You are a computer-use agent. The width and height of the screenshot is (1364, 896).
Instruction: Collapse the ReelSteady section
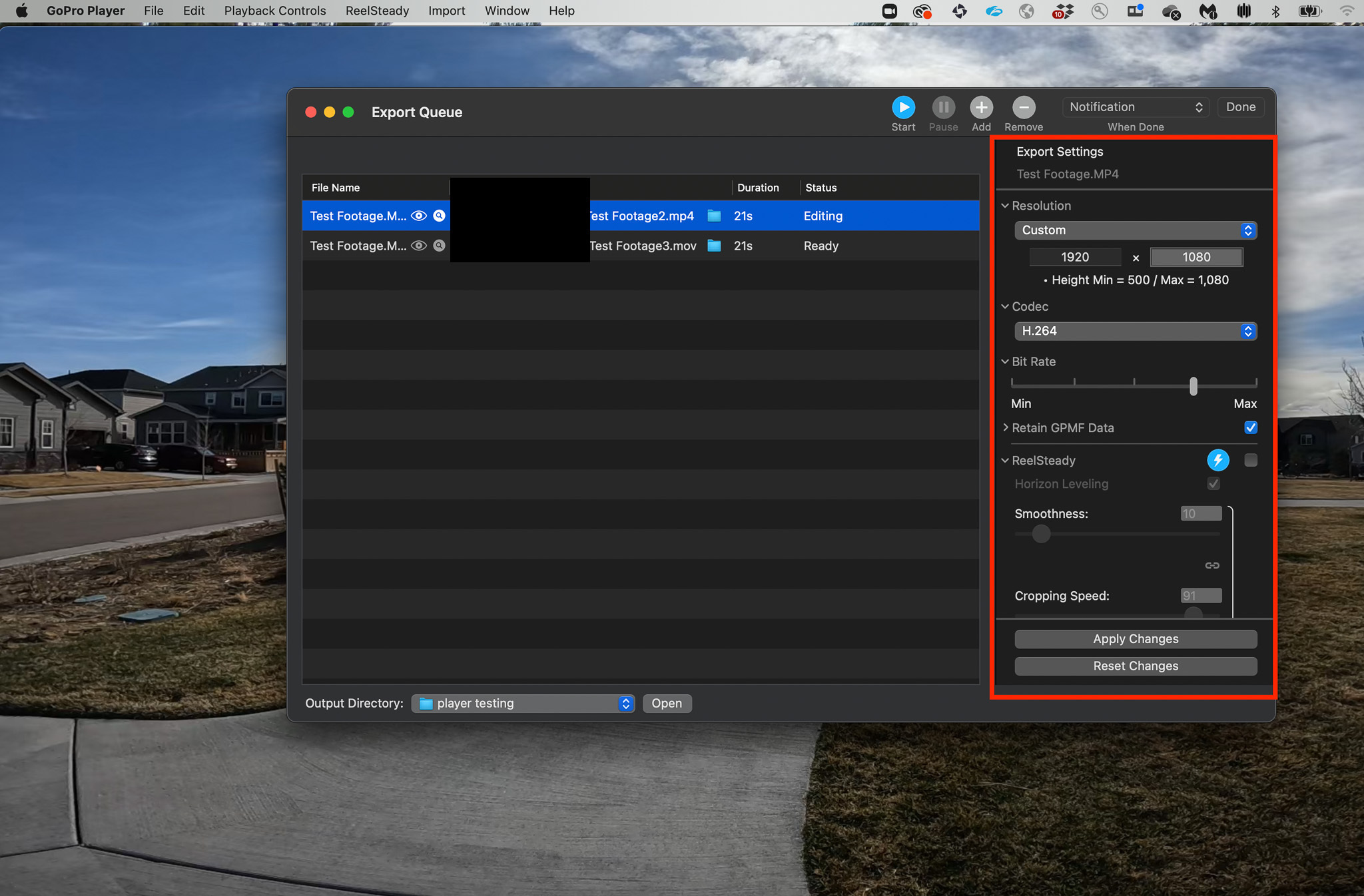click(x=1005, y=460)
